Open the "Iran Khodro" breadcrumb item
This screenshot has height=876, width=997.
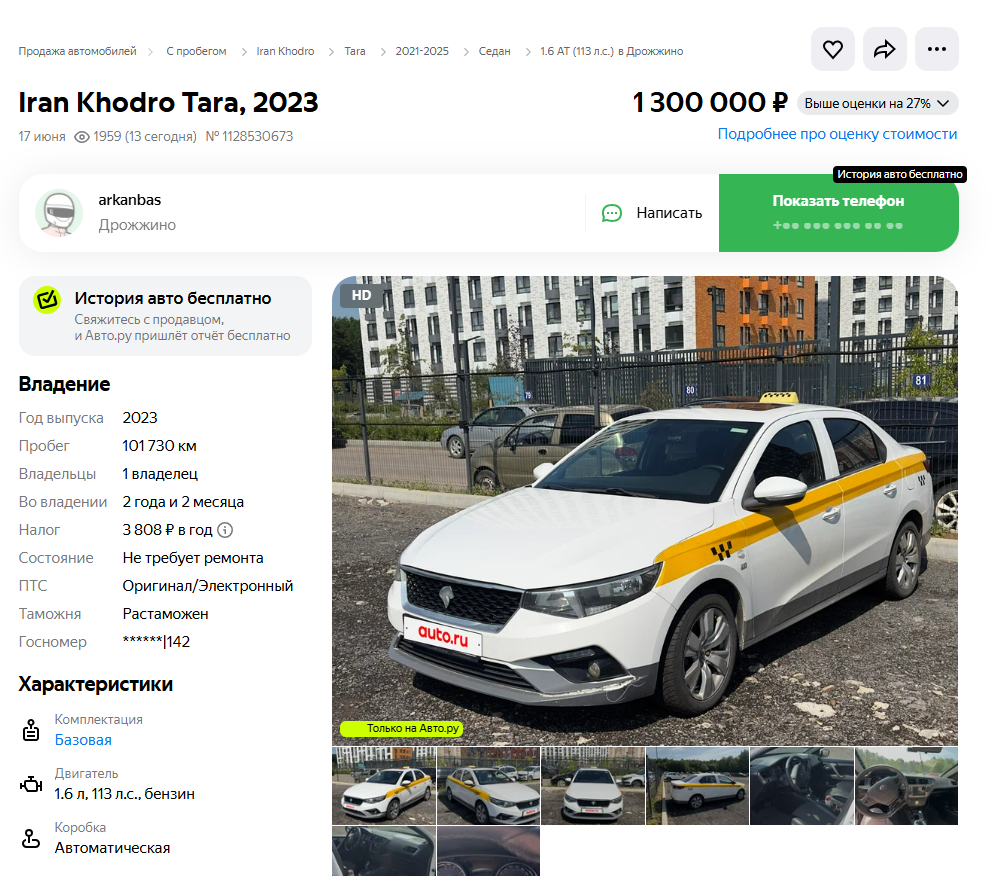[x=285, y=51]
